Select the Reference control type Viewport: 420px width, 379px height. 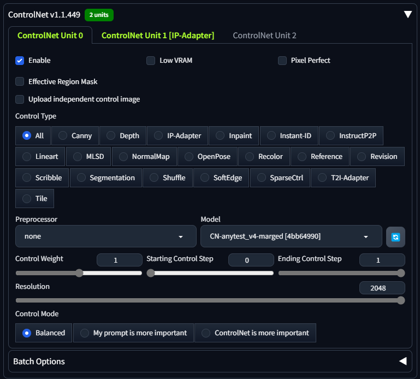click(320, 156)
